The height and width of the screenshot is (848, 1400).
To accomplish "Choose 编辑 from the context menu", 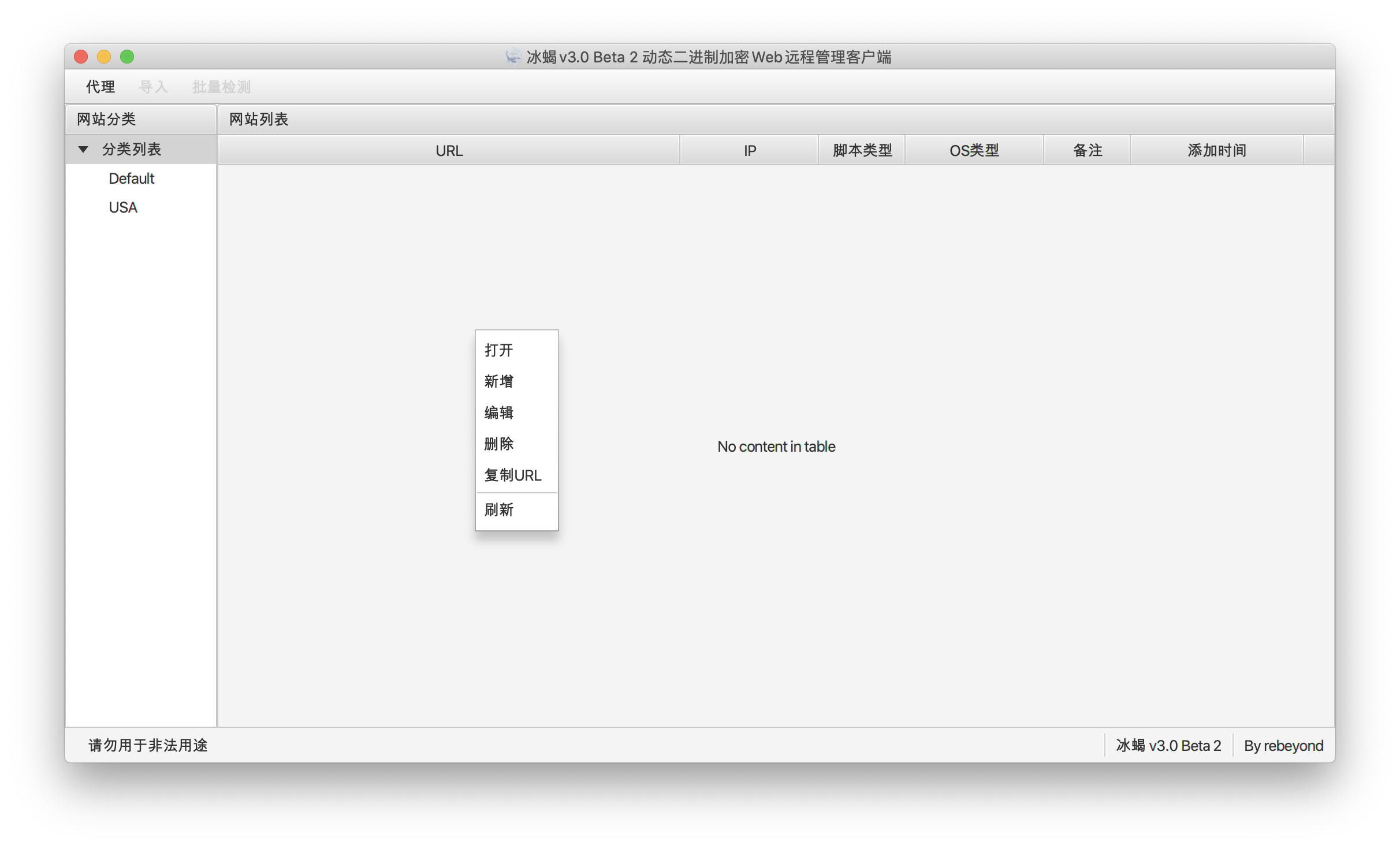I will point(516,412).
